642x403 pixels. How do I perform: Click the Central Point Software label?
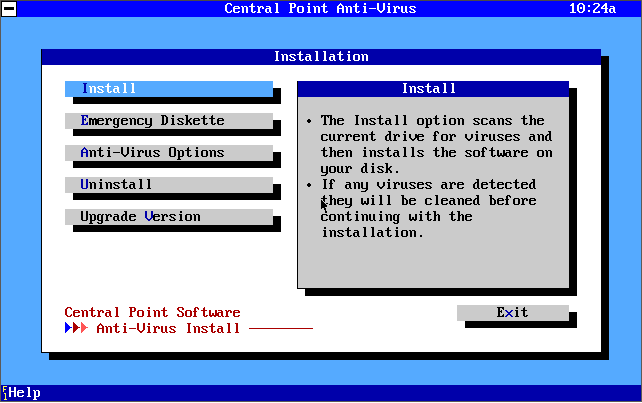(x=152, y=312)
